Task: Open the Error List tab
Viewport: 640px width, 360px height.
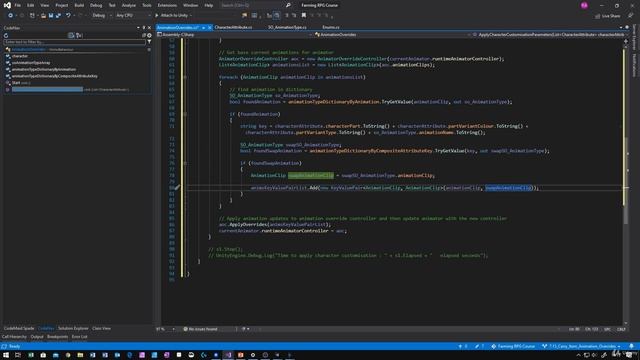Action: [80, 337]
